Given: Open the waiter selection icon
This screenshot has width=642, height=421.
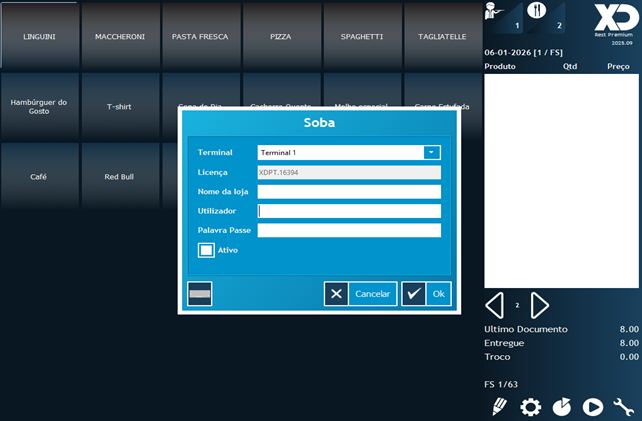Looking at the screenshot, I should point(504,18).
